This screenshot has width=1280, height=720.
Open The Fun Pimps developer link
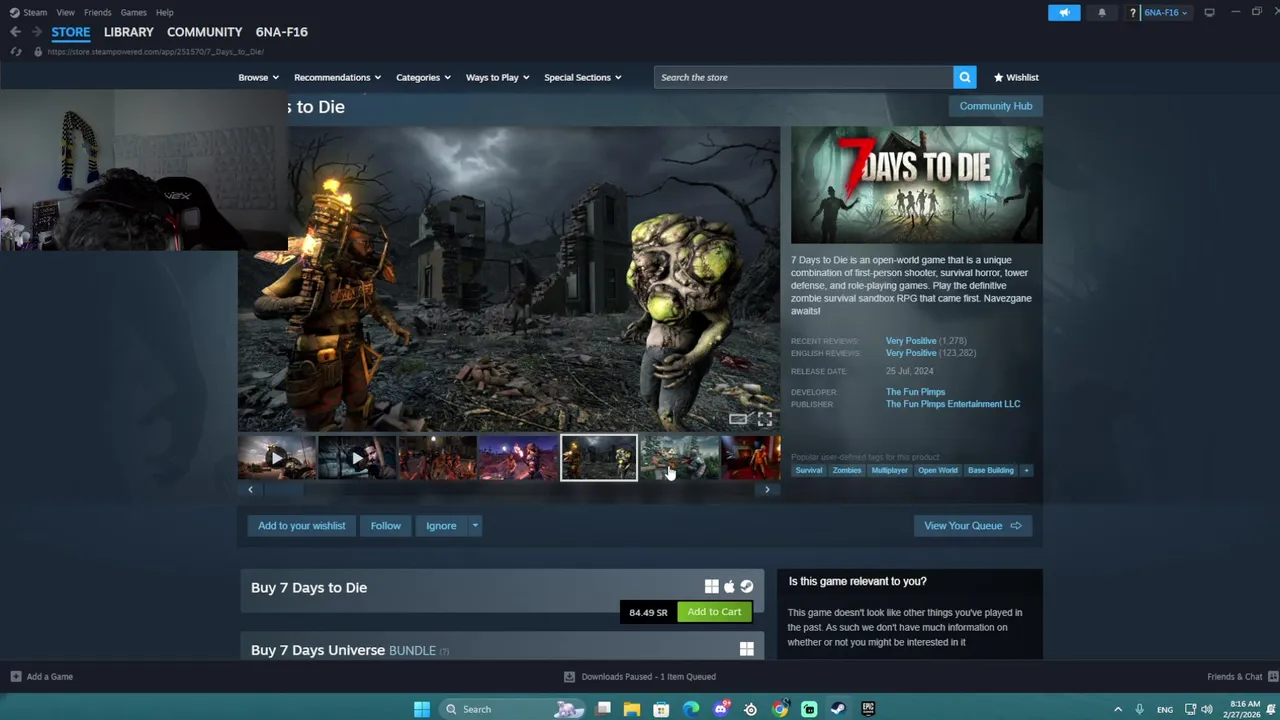tap(915, 392)
